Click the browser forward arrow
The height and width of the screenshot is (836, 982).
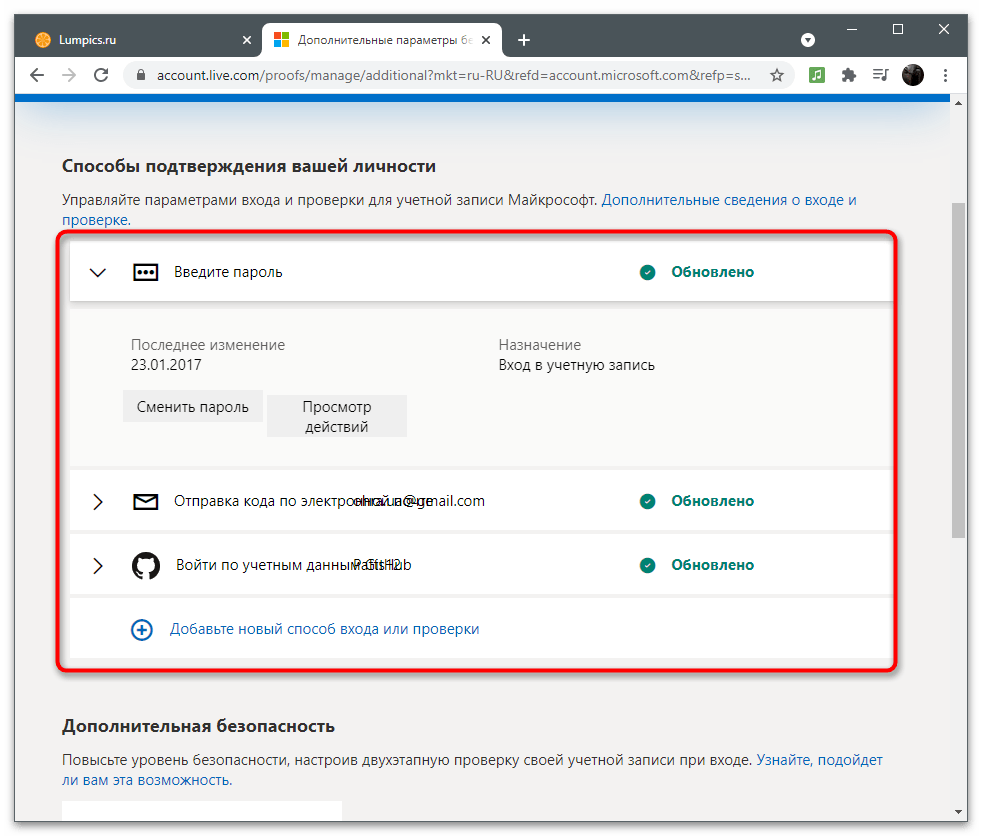[x=69, y=75]
